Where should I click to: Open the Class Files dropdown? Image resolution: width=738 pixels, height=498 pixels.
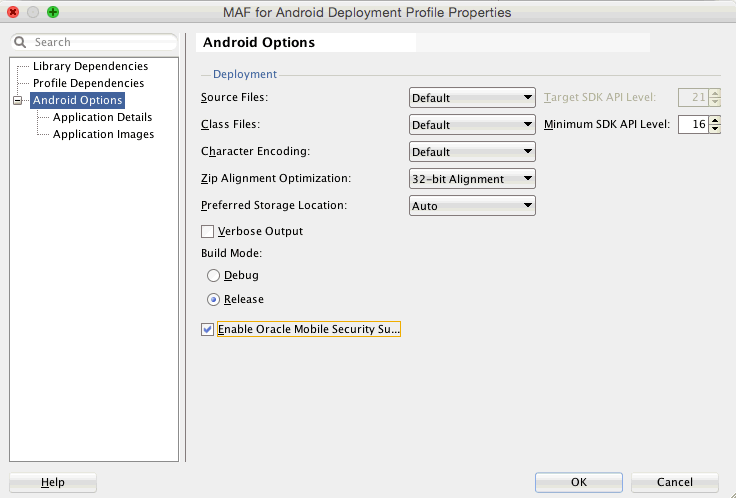[472, 125]
